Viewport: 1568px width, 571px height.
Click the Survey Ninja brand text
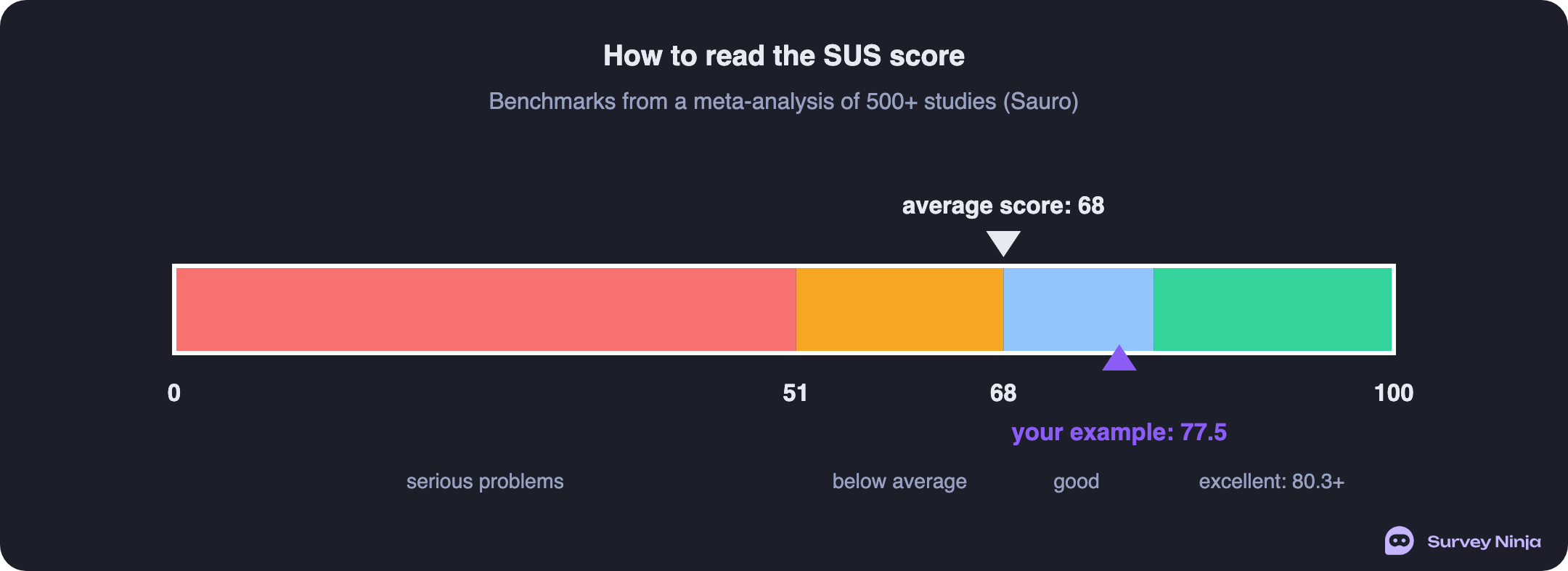(1484, 542)
